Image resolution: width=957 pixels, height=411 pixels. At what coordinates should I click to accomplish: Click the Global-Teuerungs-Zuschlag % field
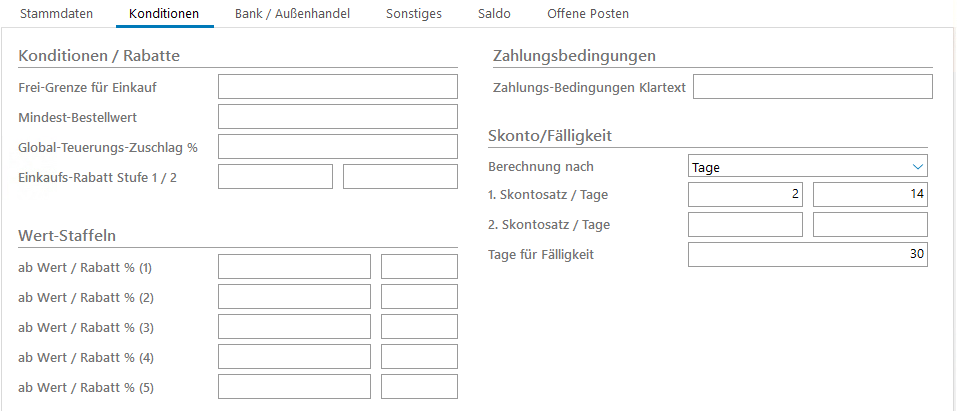click(337, 147)
